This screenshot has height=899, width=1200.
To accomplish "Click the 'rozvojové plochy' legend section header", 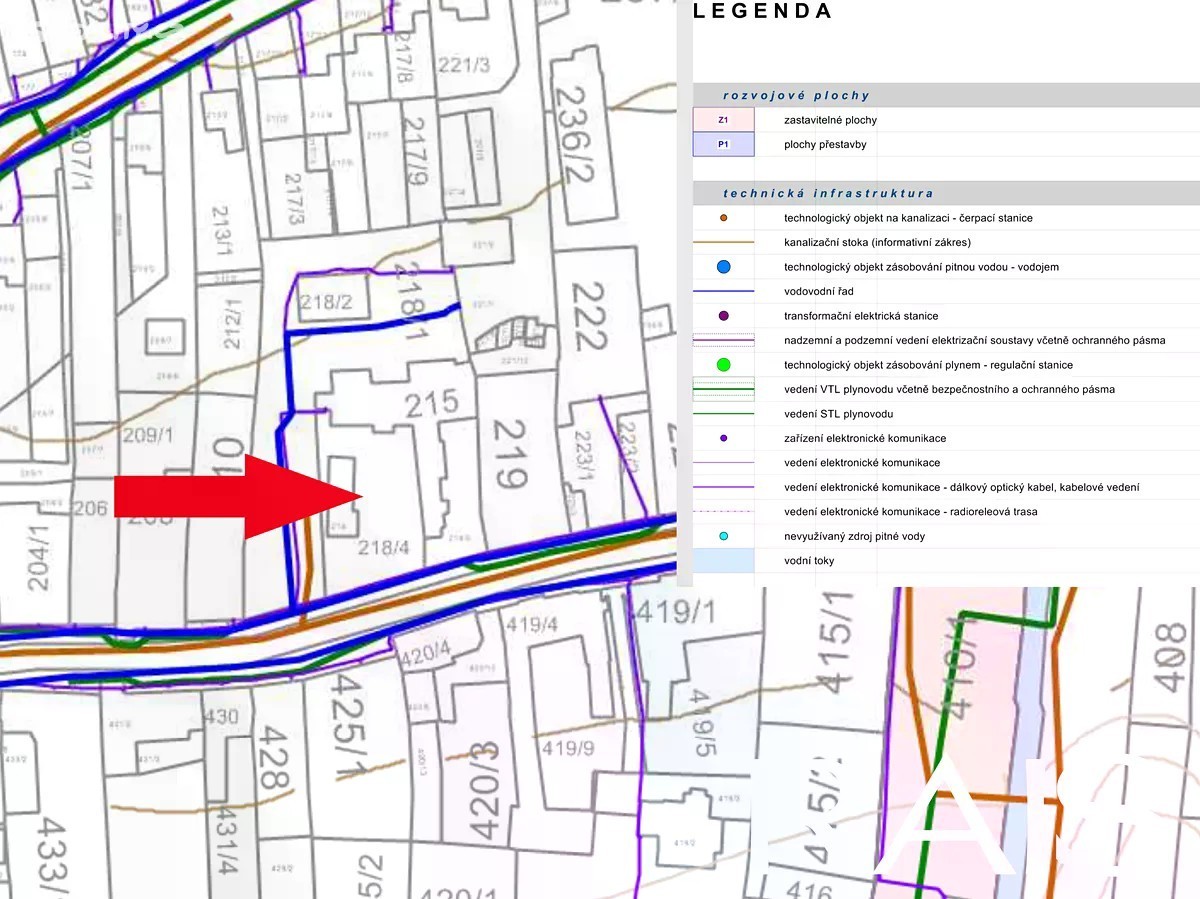I will point(797,96).
